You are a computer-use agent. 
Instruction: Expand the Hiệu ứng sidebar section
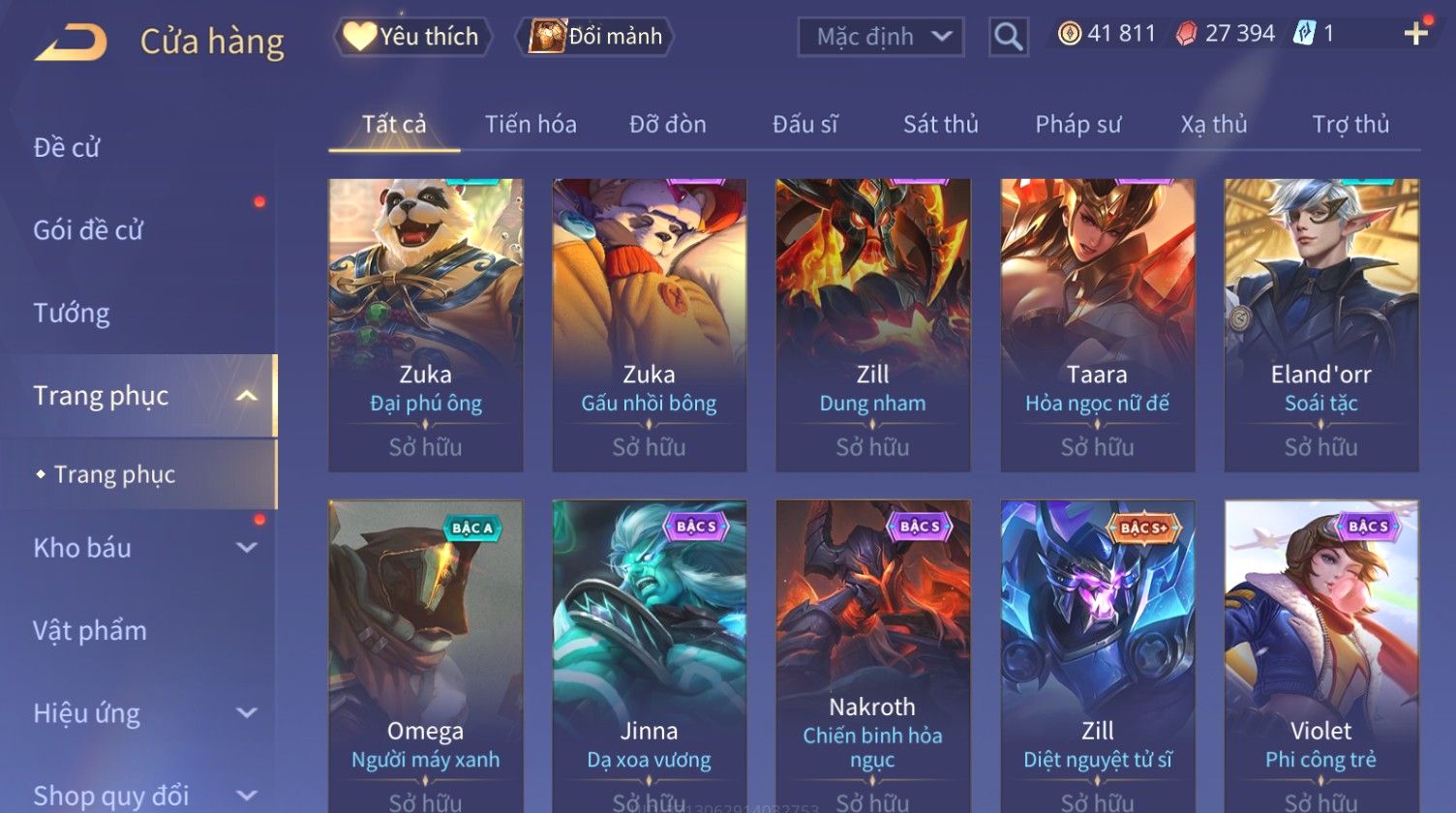[247, 713]
